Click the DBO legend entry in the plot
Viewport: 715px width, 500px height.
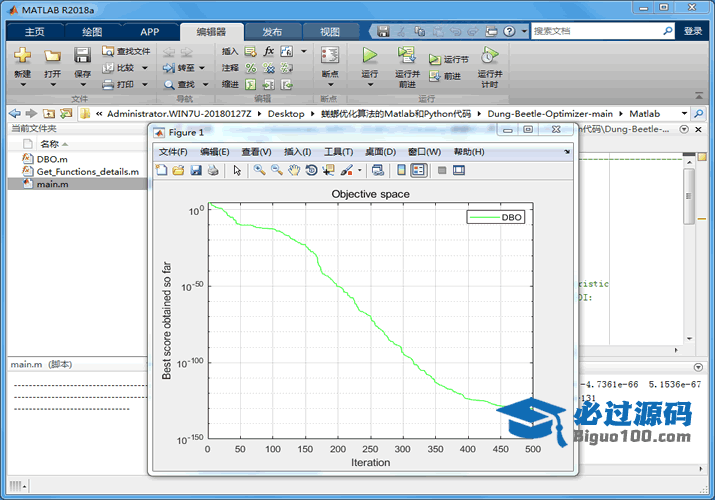tap(495, 217)
